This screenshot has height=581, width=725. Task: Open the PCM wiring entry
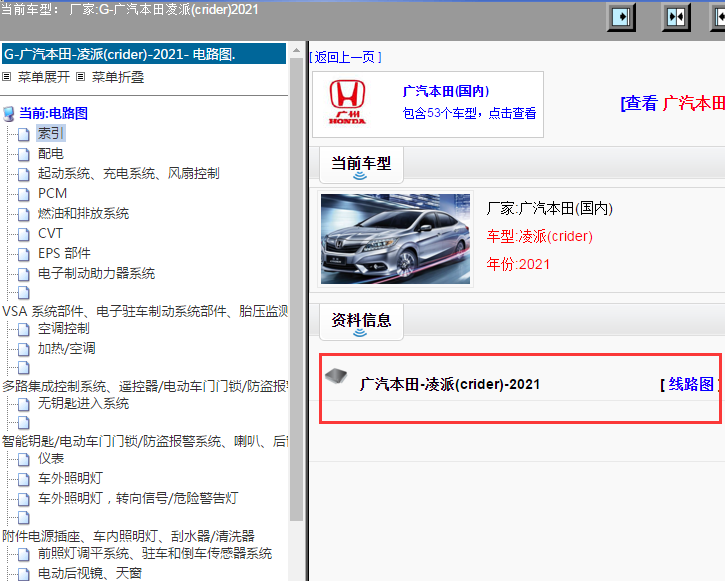pos(52,193)
